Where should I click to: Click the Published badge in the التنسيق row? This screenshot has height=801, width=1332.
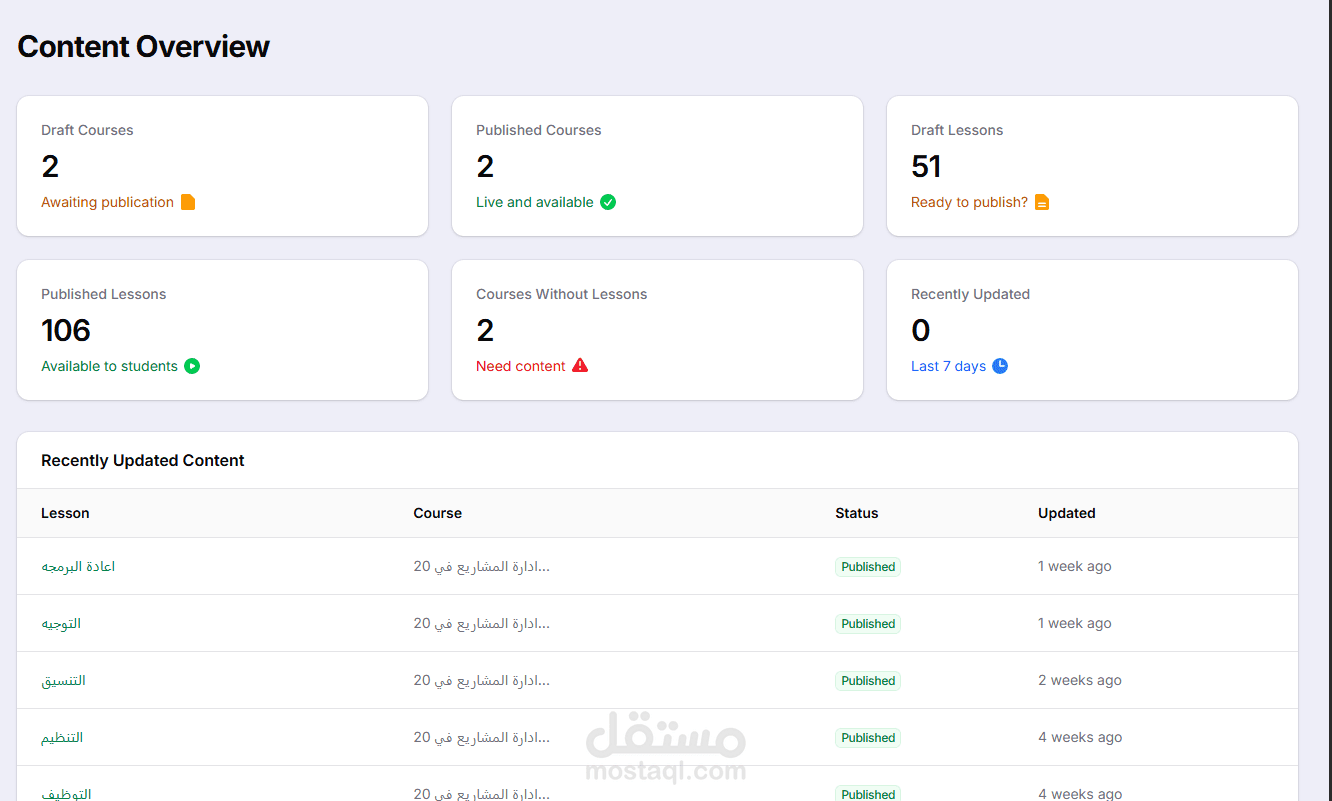point(868,681)
